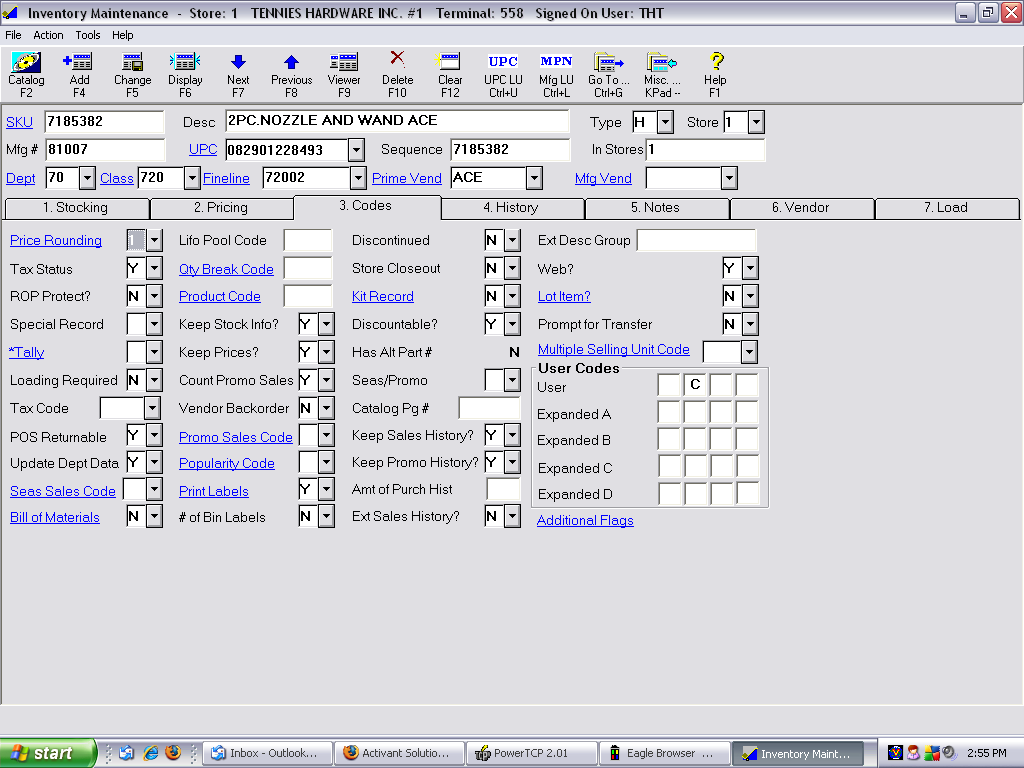Open the Web? dropdown
The image size is (1024, 768).
[749, 269]
